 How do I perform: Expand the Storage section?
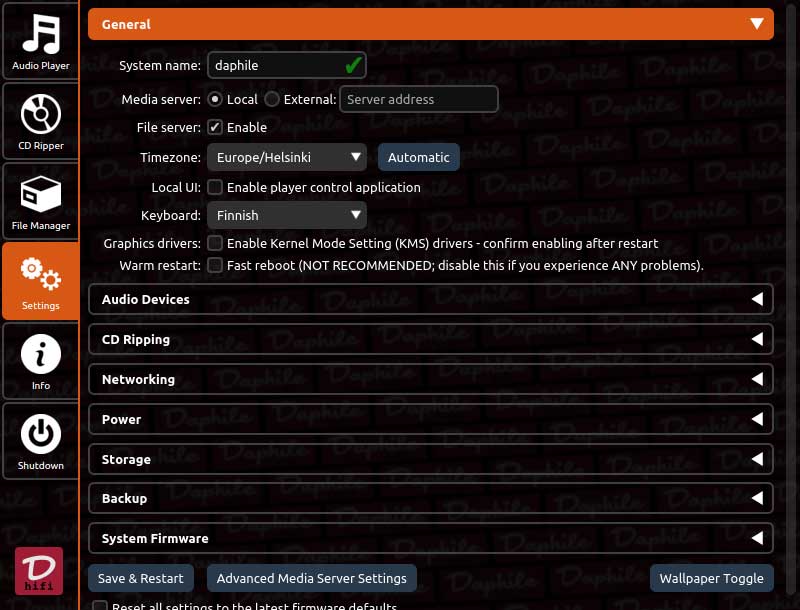(x=431, y=459)
